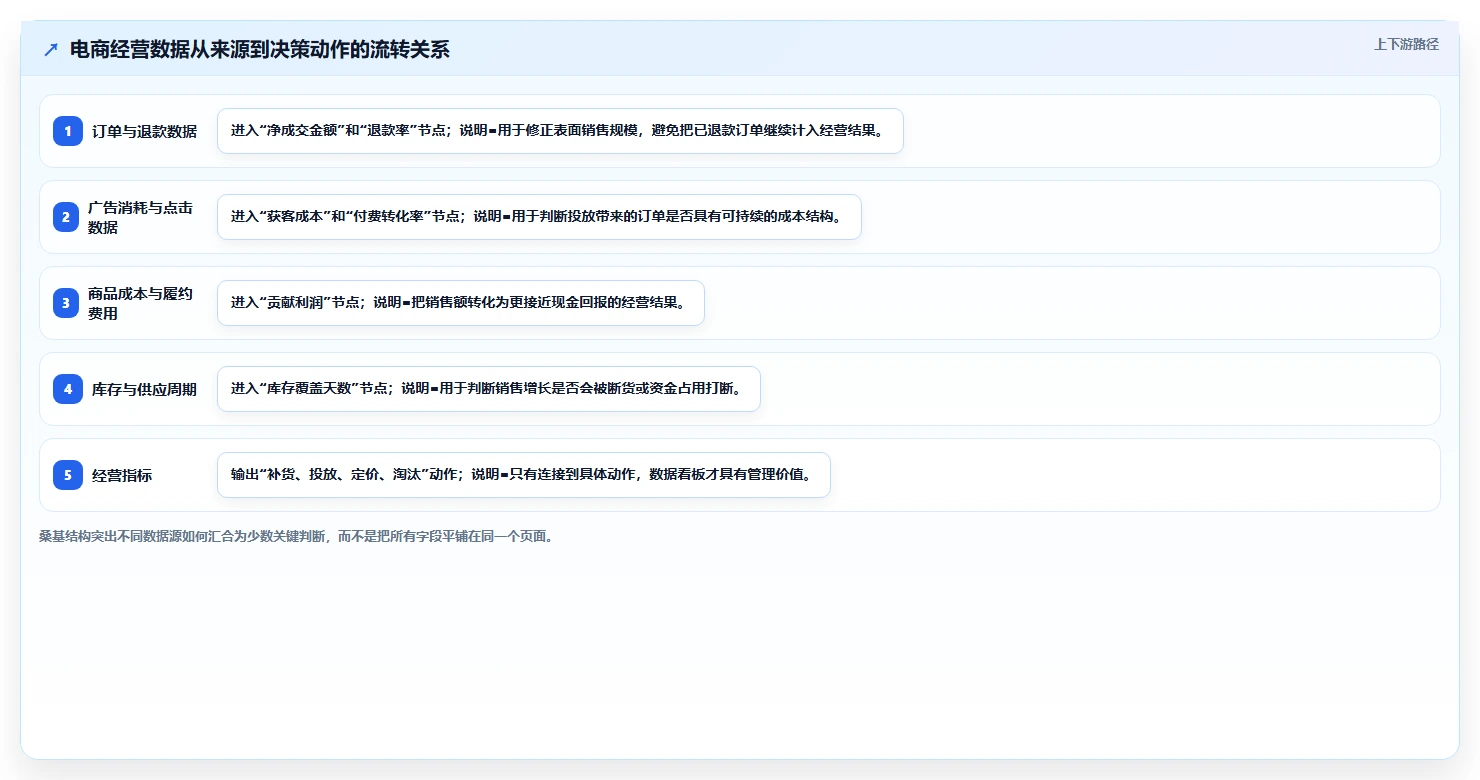Viewport: 1480px width, 780px height.
Task: Click the 库存与供应周期 label
Action: (x=144, y=389)
